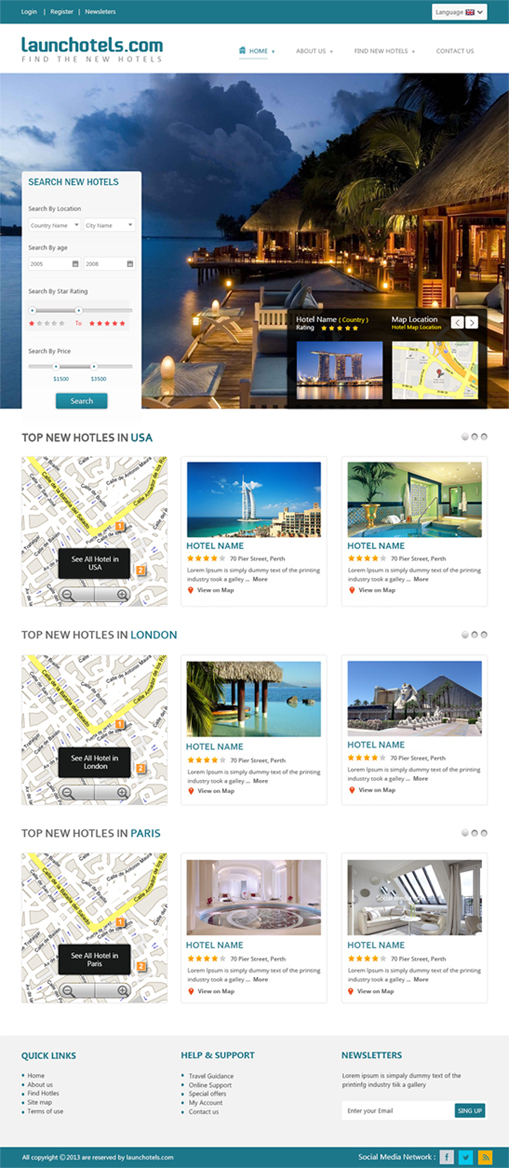509x1168 pixels.
Task: Open the FIND NEW HOTELS menu
Action: coord(385,51)
